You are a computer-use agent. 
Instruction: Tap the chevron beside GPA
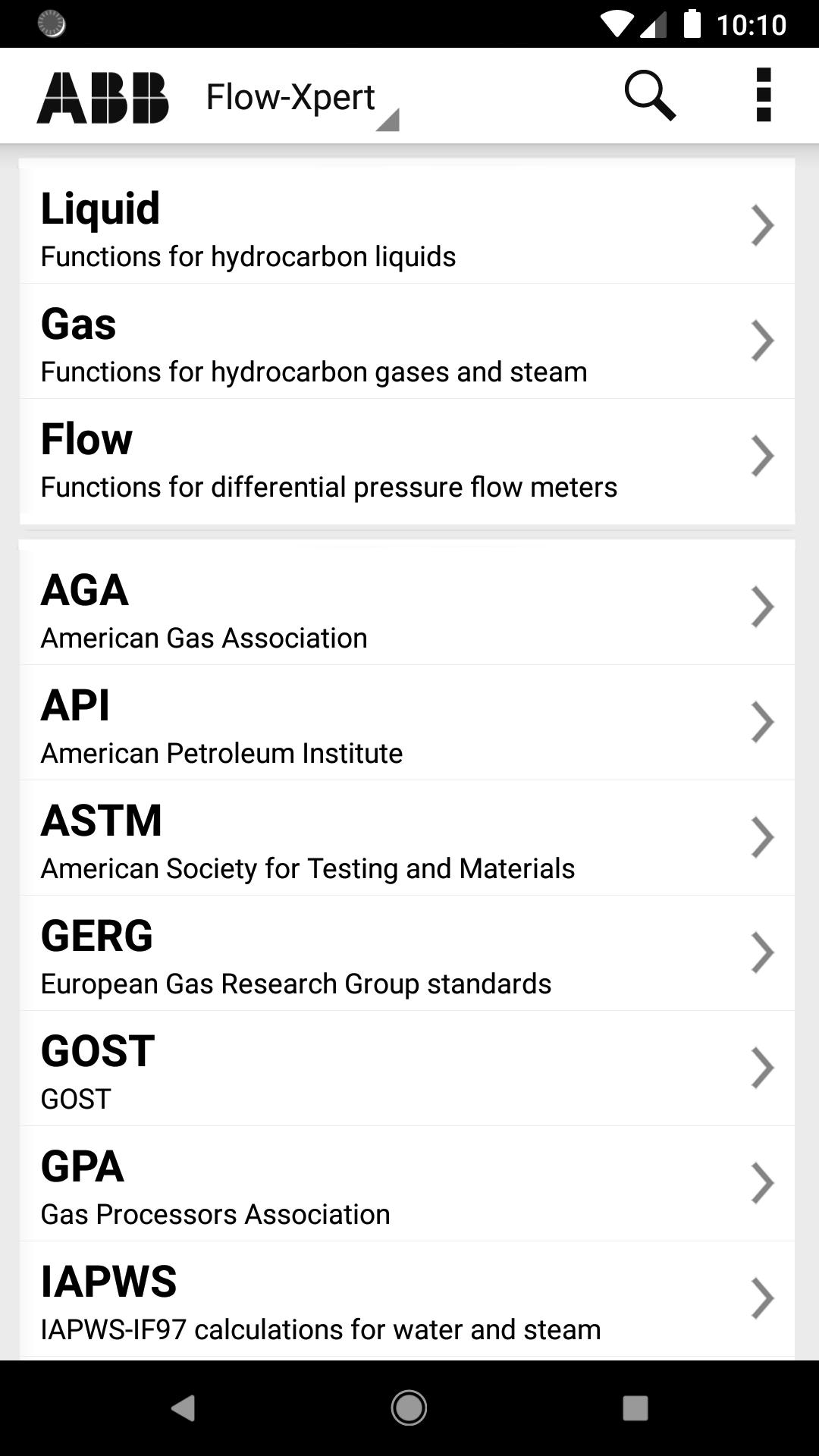761,1183
